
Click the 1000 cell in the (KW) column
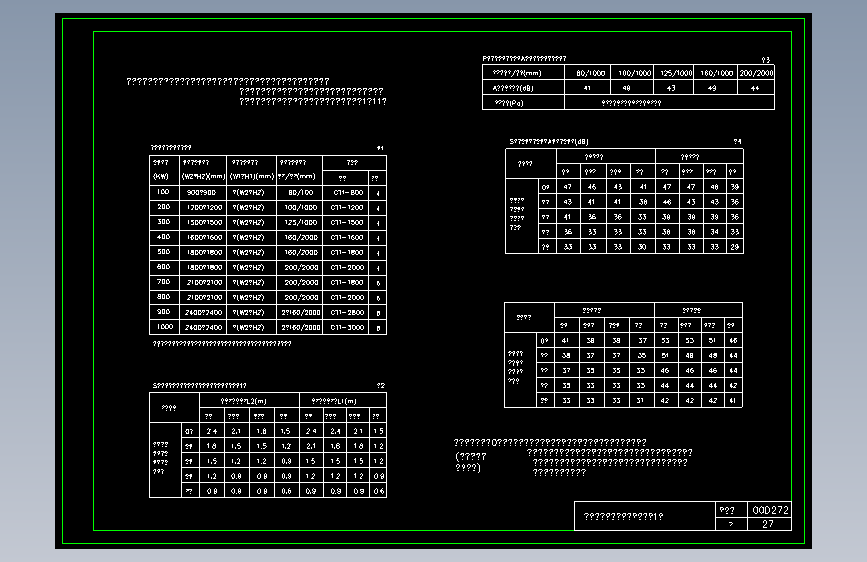(165, 326)
